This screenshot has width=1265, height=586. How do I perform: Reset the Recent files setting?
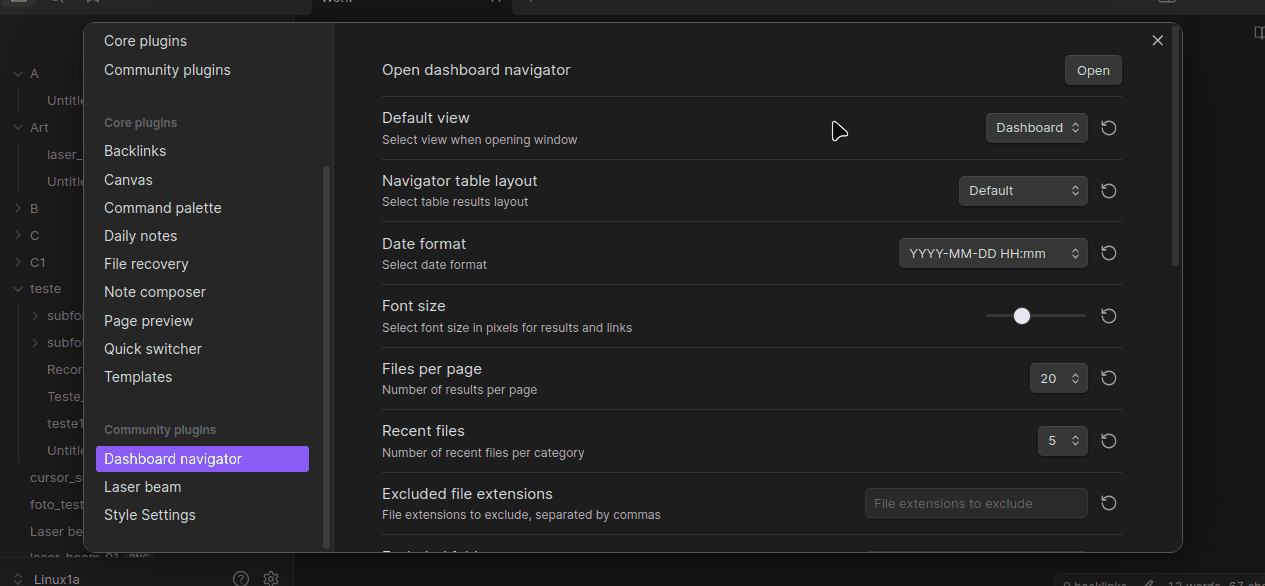click(1108, 440)
